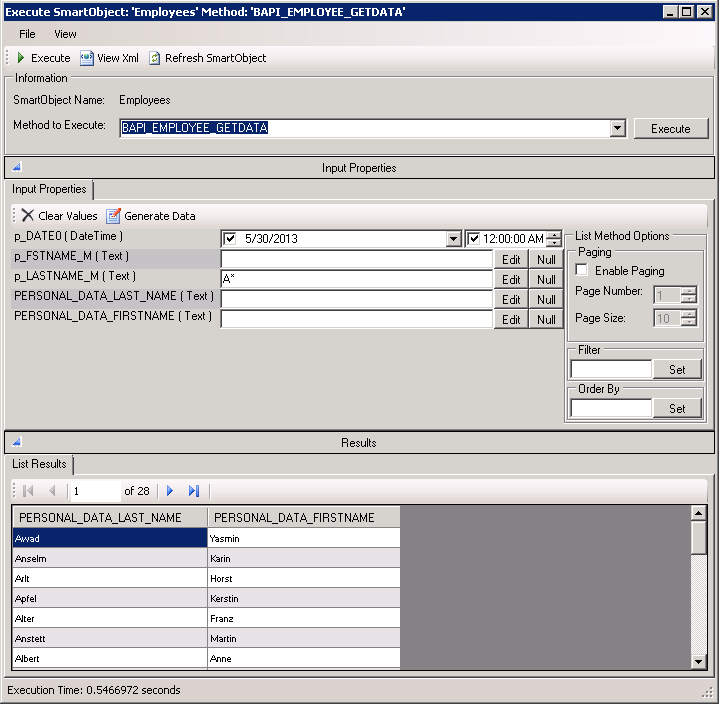This screenshot has width=721, height=705.
Task: Select the Albert last name cell
Action: pos(110,658)
